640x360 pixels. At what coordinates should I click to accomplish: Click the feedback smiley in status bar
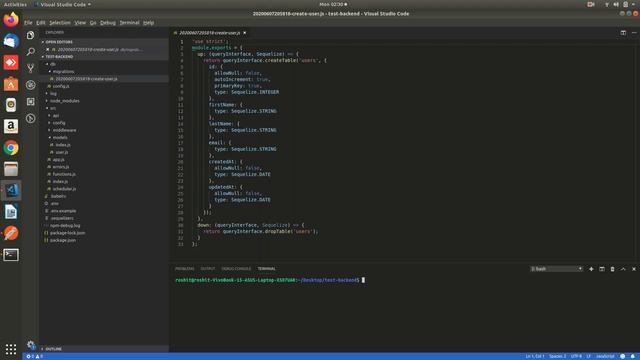[x=622, y=356]
